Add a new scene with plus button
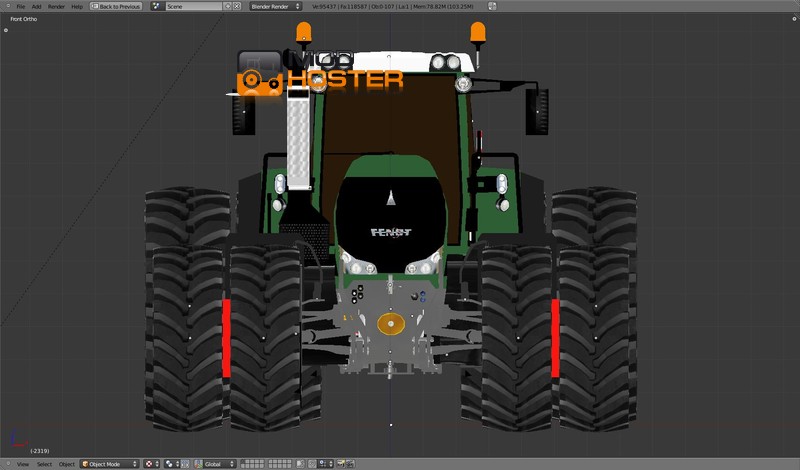This screenshot has width=800, height=470. (228, 6)
